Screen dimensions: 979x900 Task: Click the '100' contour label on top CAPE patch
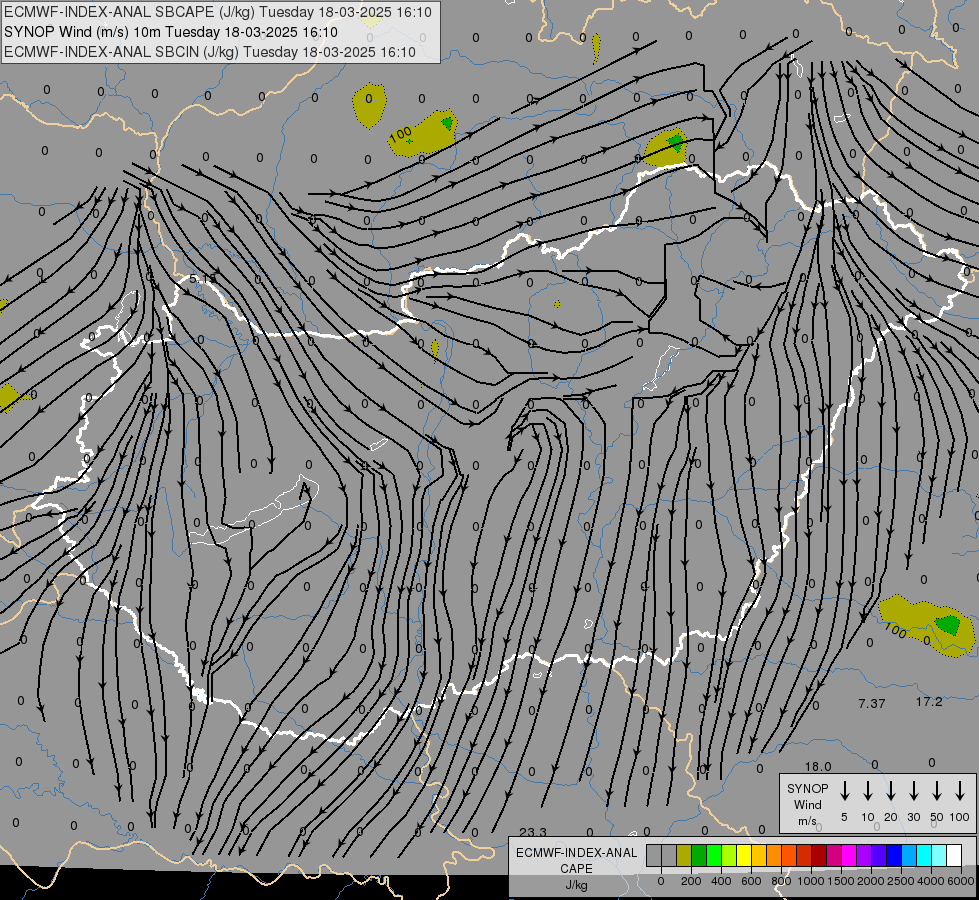[400, 134]
